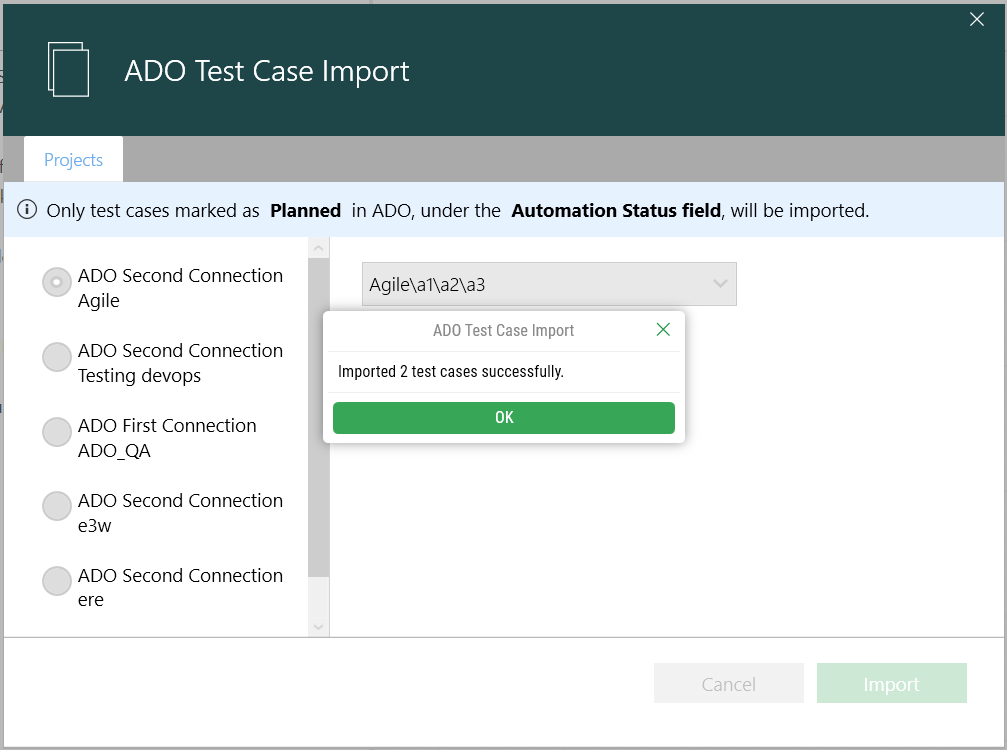Screen dimensions: 1007x750
Task: Click the dropdown chevron on the path selector
Action: point(720,283)
